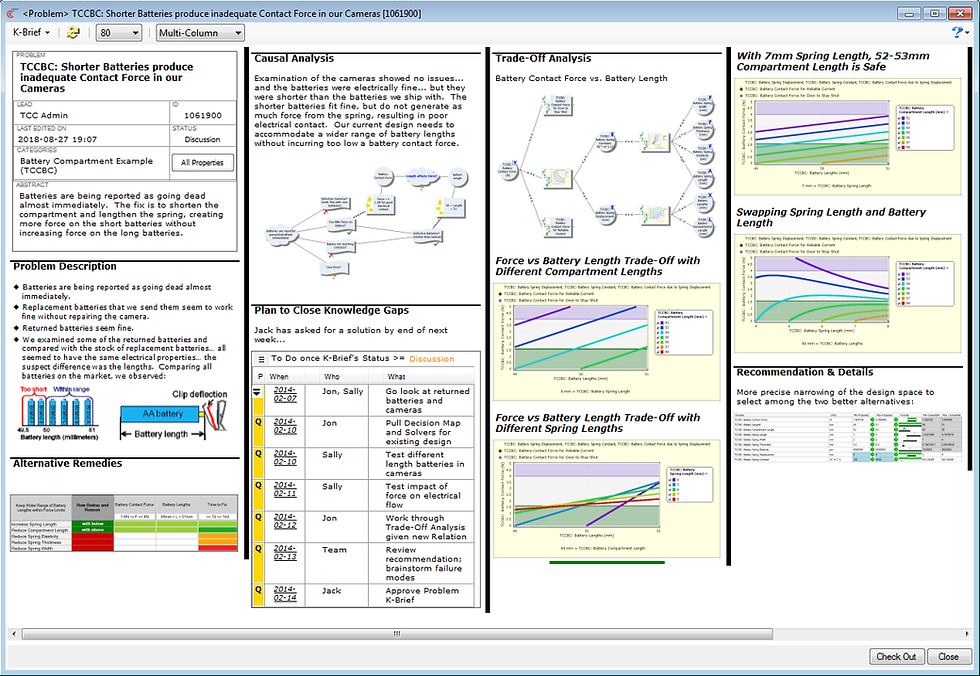The width and height of the screenshot is (980, 676).
Task: Open the Swapping Spring Length chart
Action: coord(848,294)
